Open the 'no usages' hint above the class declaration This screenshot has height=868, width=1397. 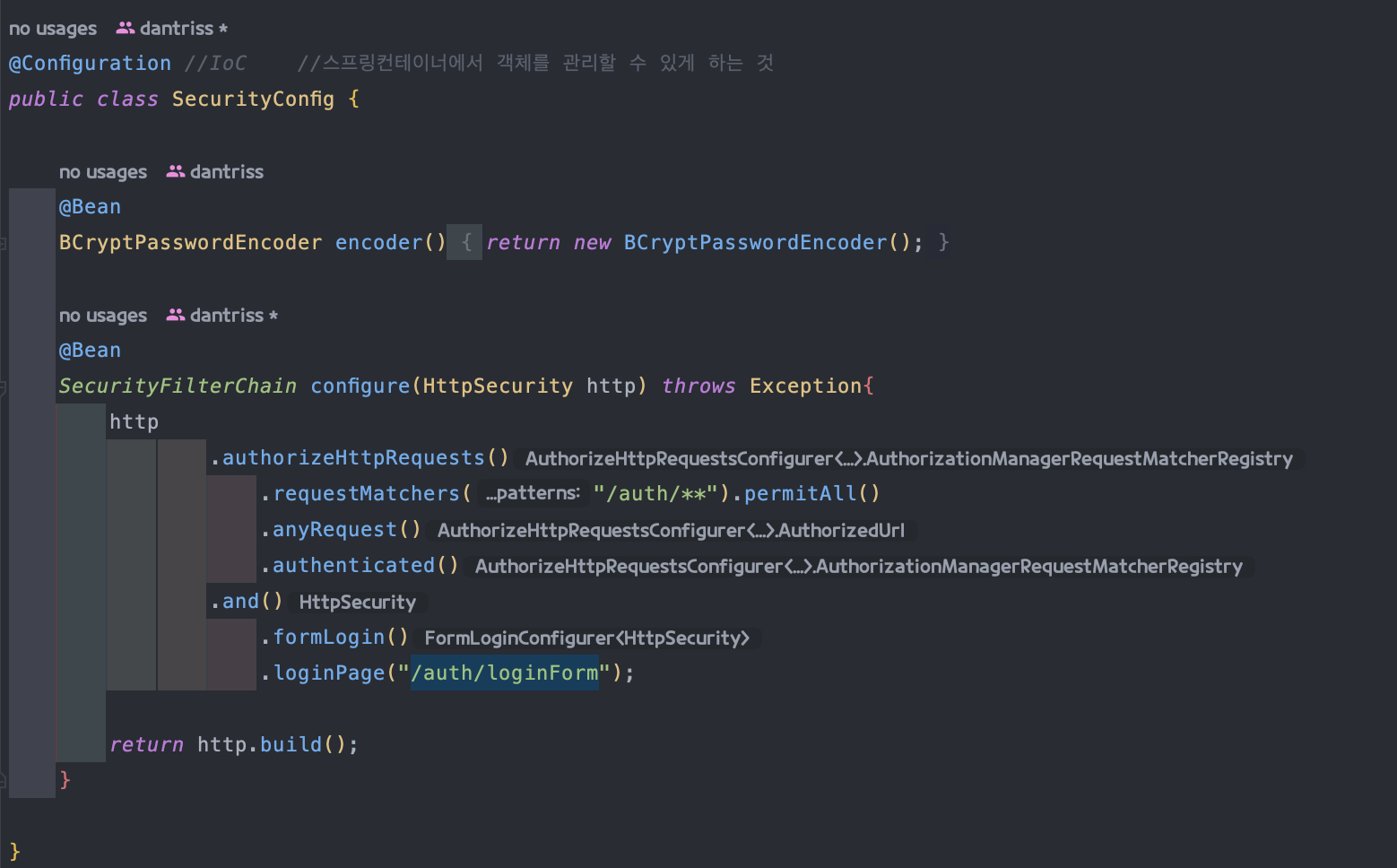click(x=53, y=29)
